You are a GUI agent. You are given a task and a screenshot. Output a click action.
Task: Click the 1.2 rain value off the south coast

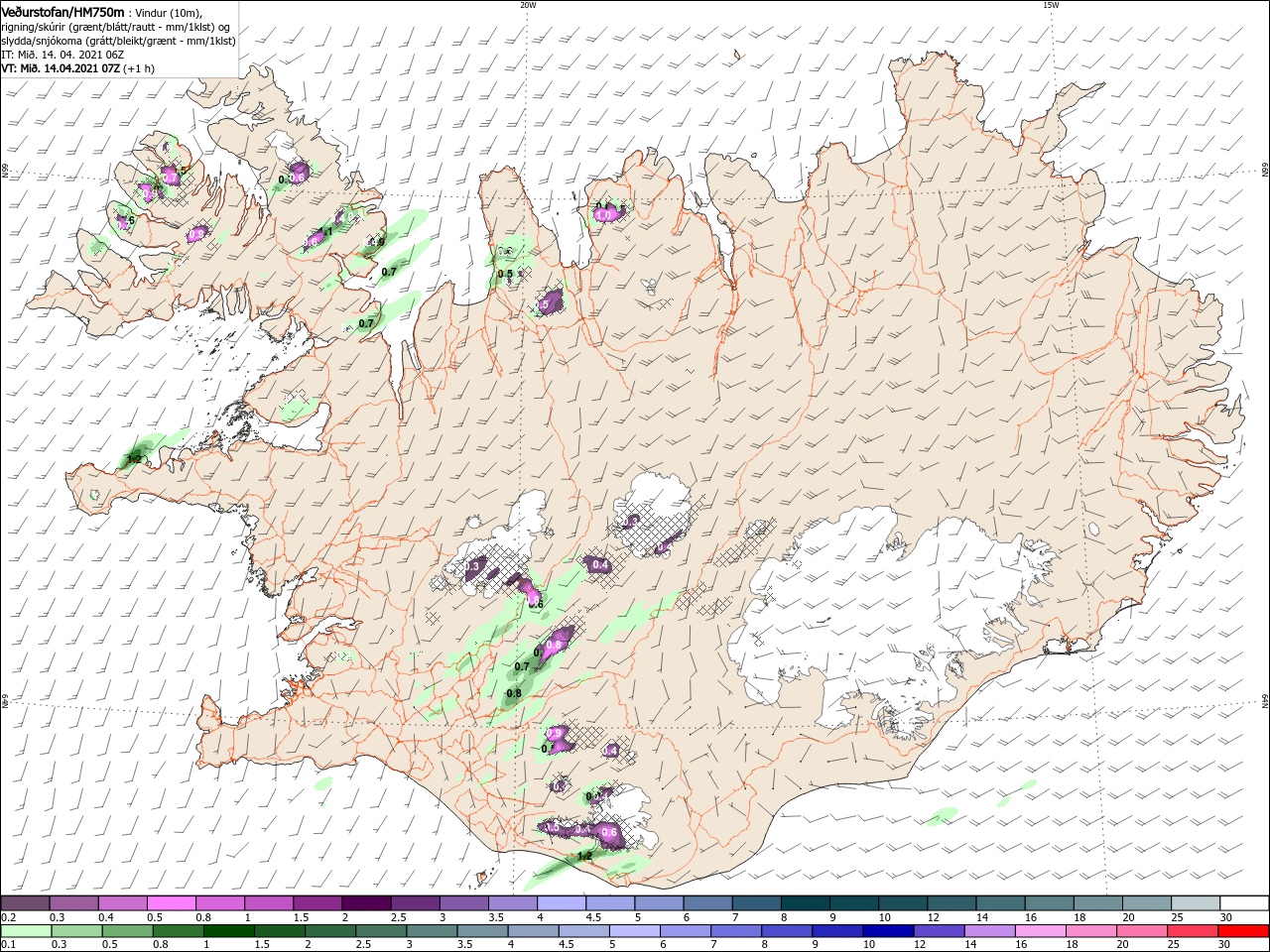(x=584, y=856)
